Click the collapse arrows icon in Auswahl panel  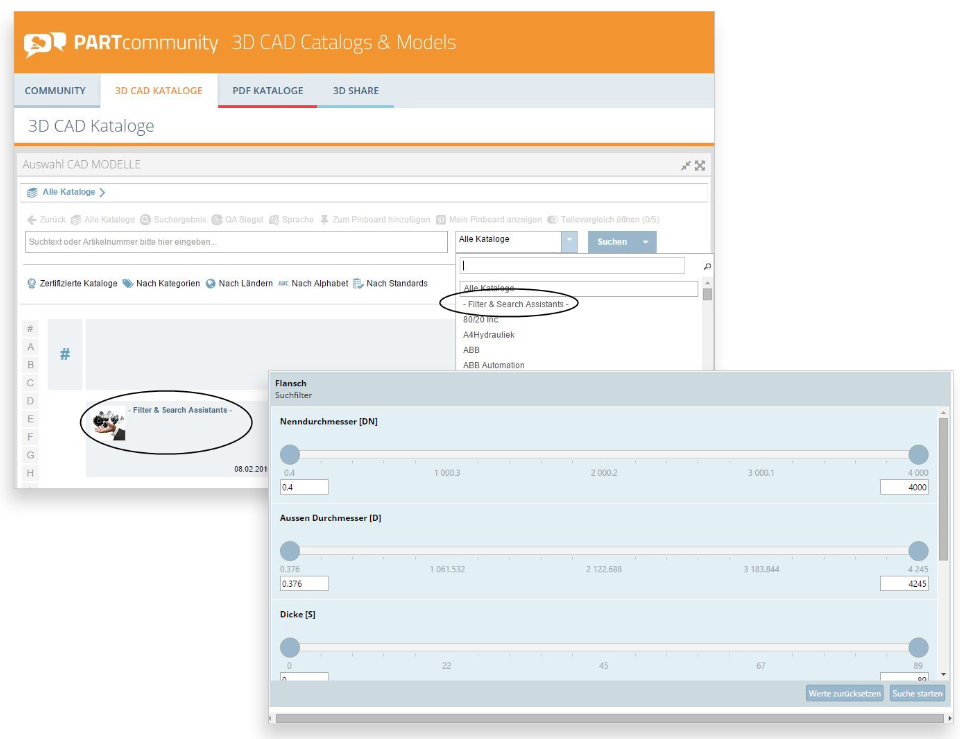[686, 165]
